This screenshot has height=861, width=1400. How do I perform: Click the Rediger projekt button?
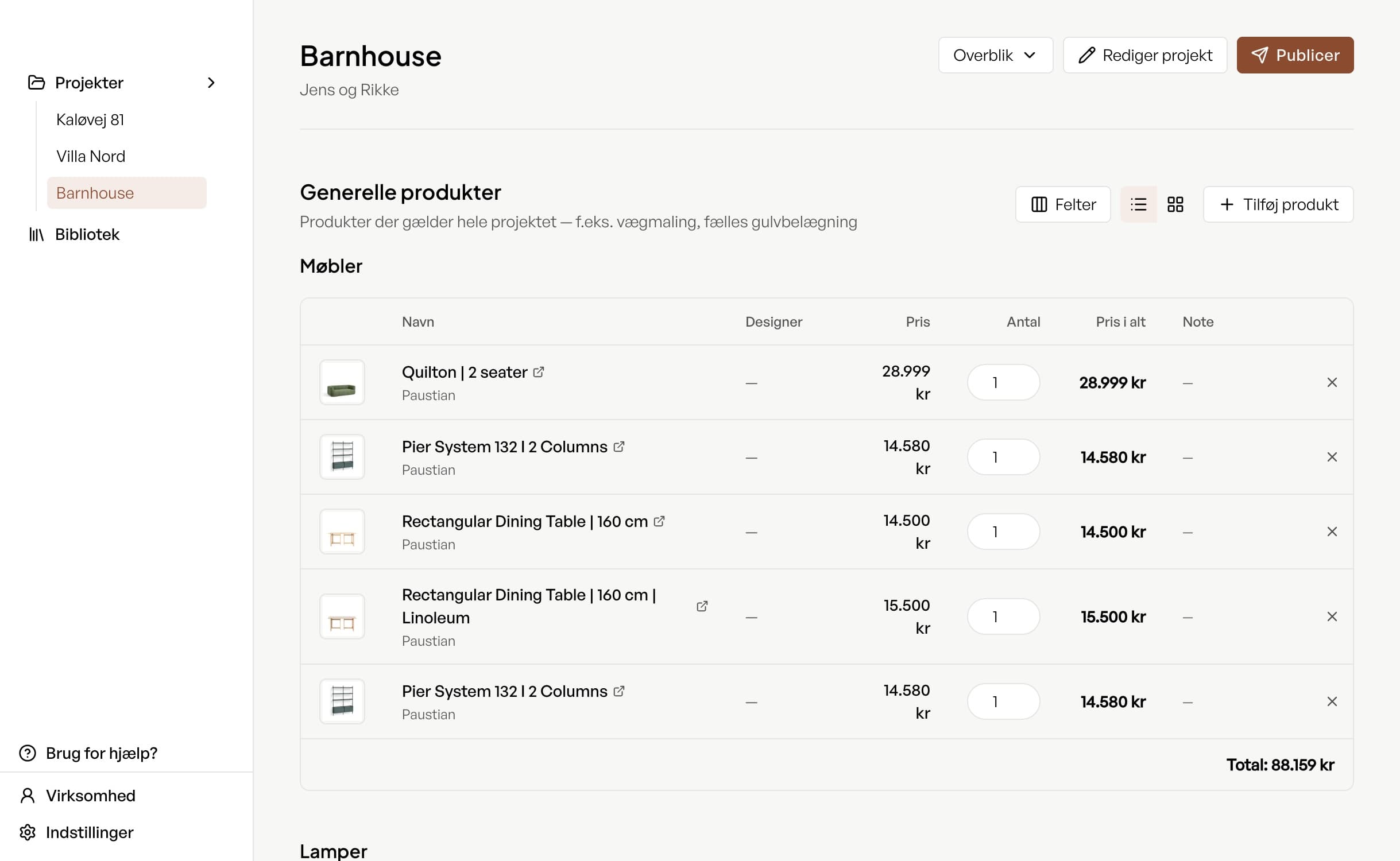[x=1144, y=55]
